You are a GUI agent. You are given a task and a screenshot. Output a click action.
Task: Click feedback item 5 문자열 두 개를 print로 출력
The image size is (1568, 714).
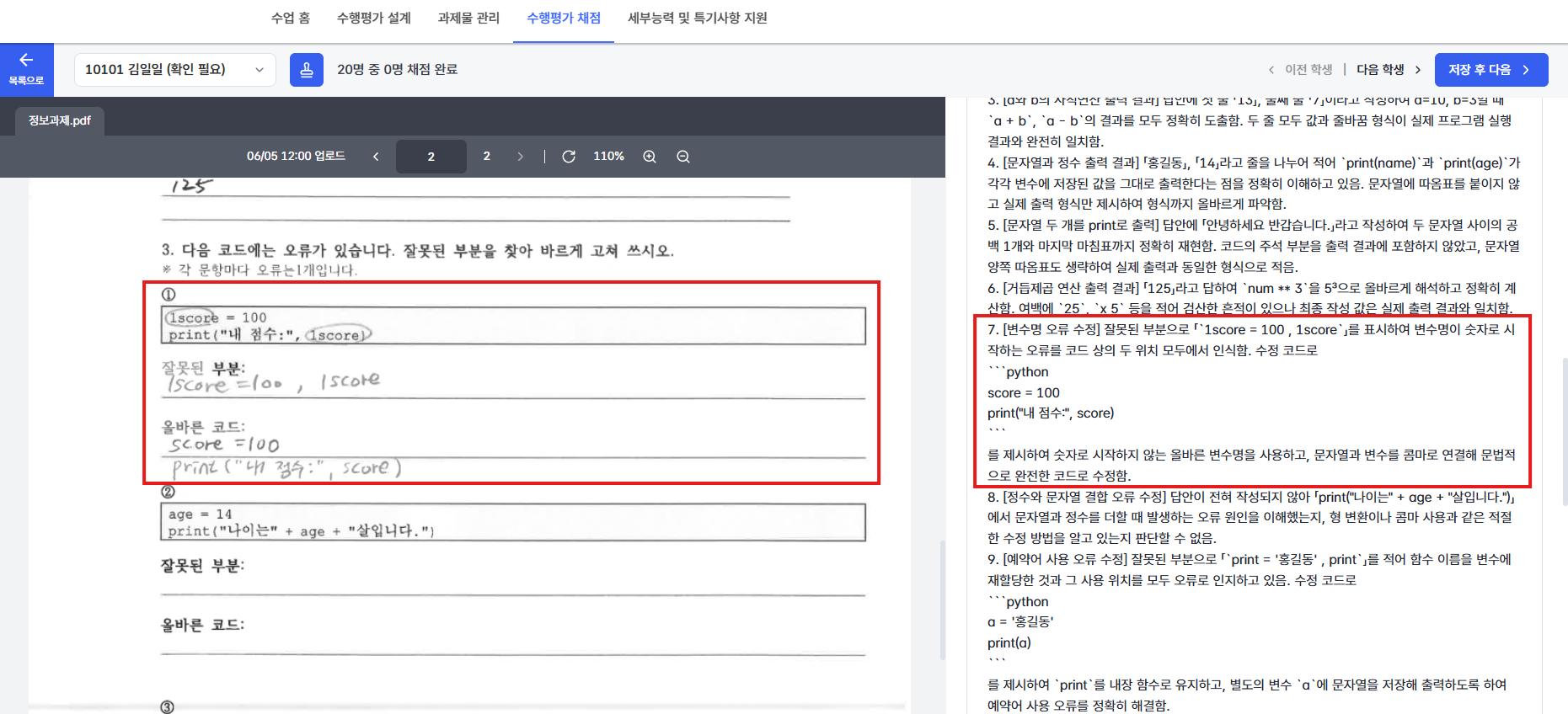(1254, 246)
